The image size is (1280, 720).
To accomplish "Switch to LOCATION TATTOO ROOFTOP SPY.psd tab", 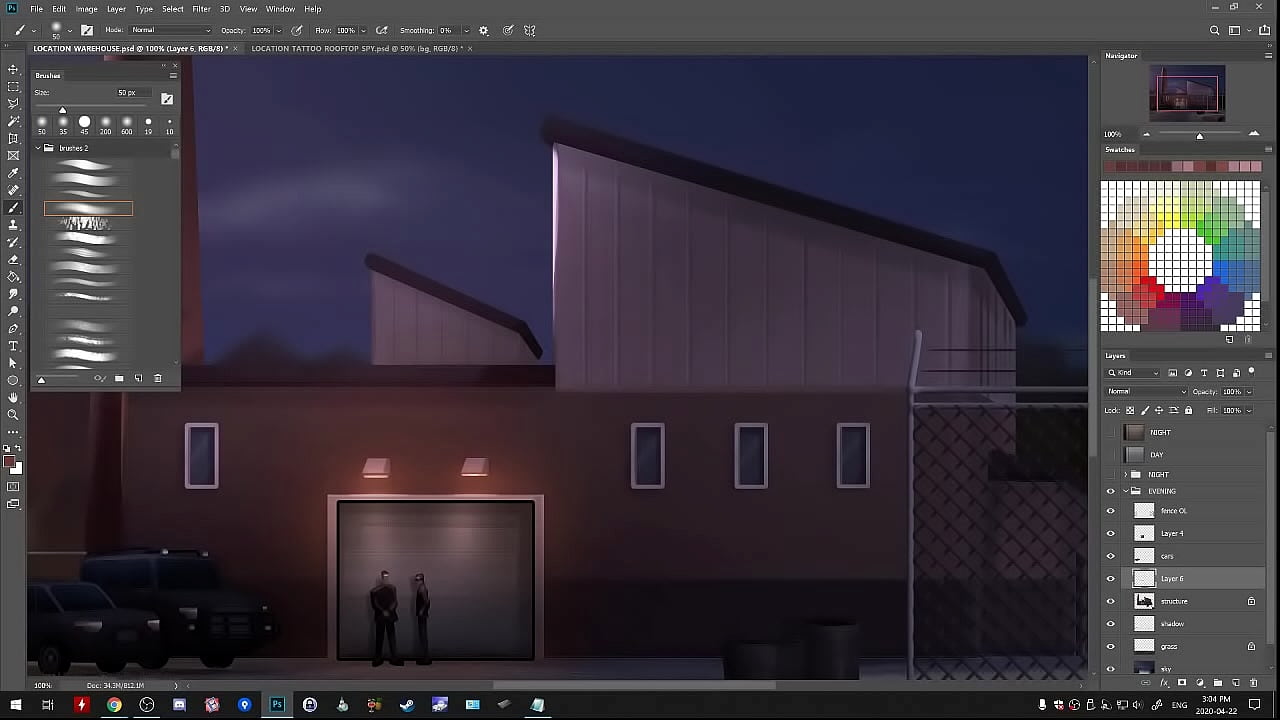I will click(x=355, y=48).
